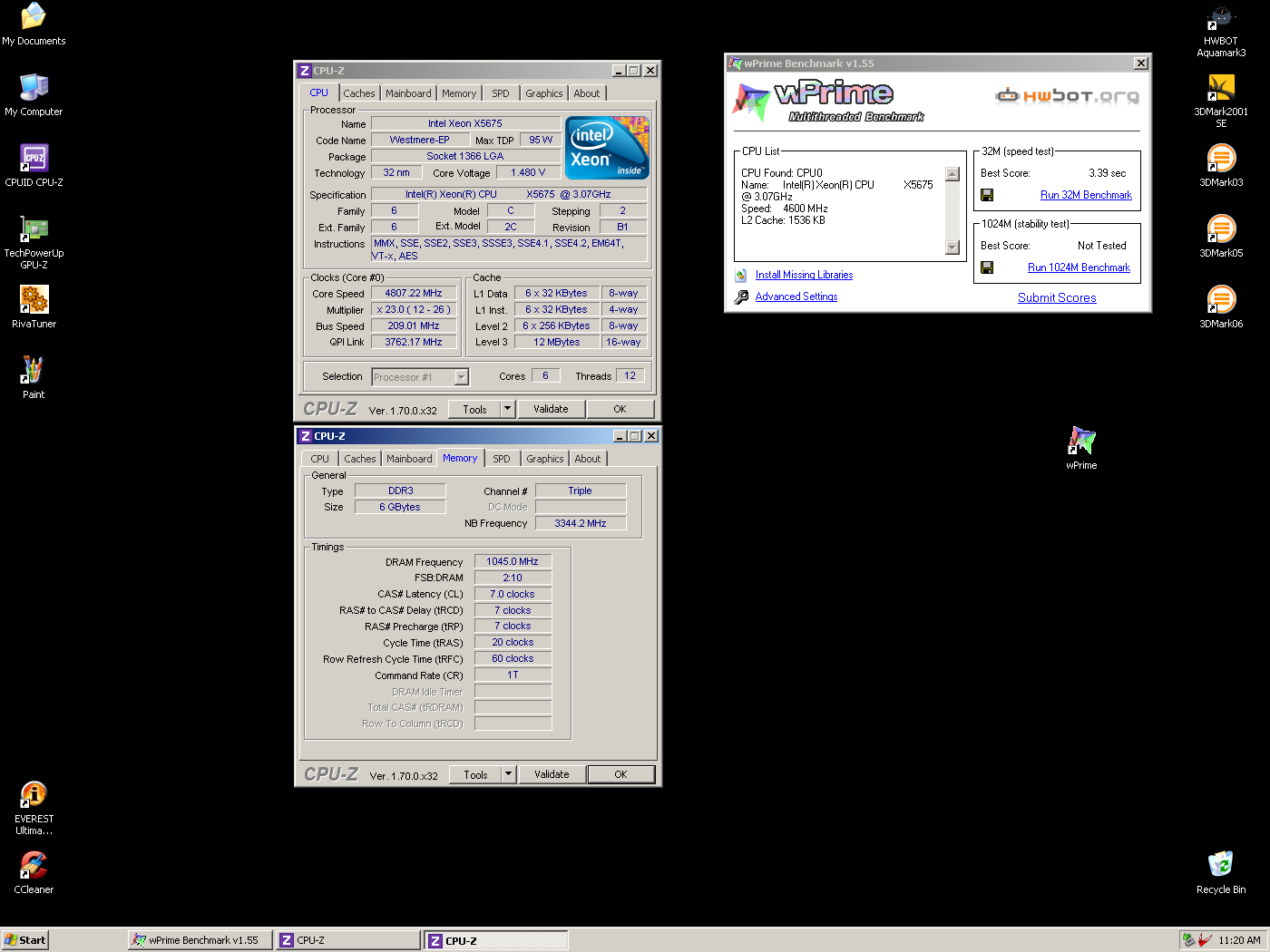Launch EVEREST Ultimate desktop icon
Image resolution: width=1270 pixels, height=952 pixels.
coord(34,808)
